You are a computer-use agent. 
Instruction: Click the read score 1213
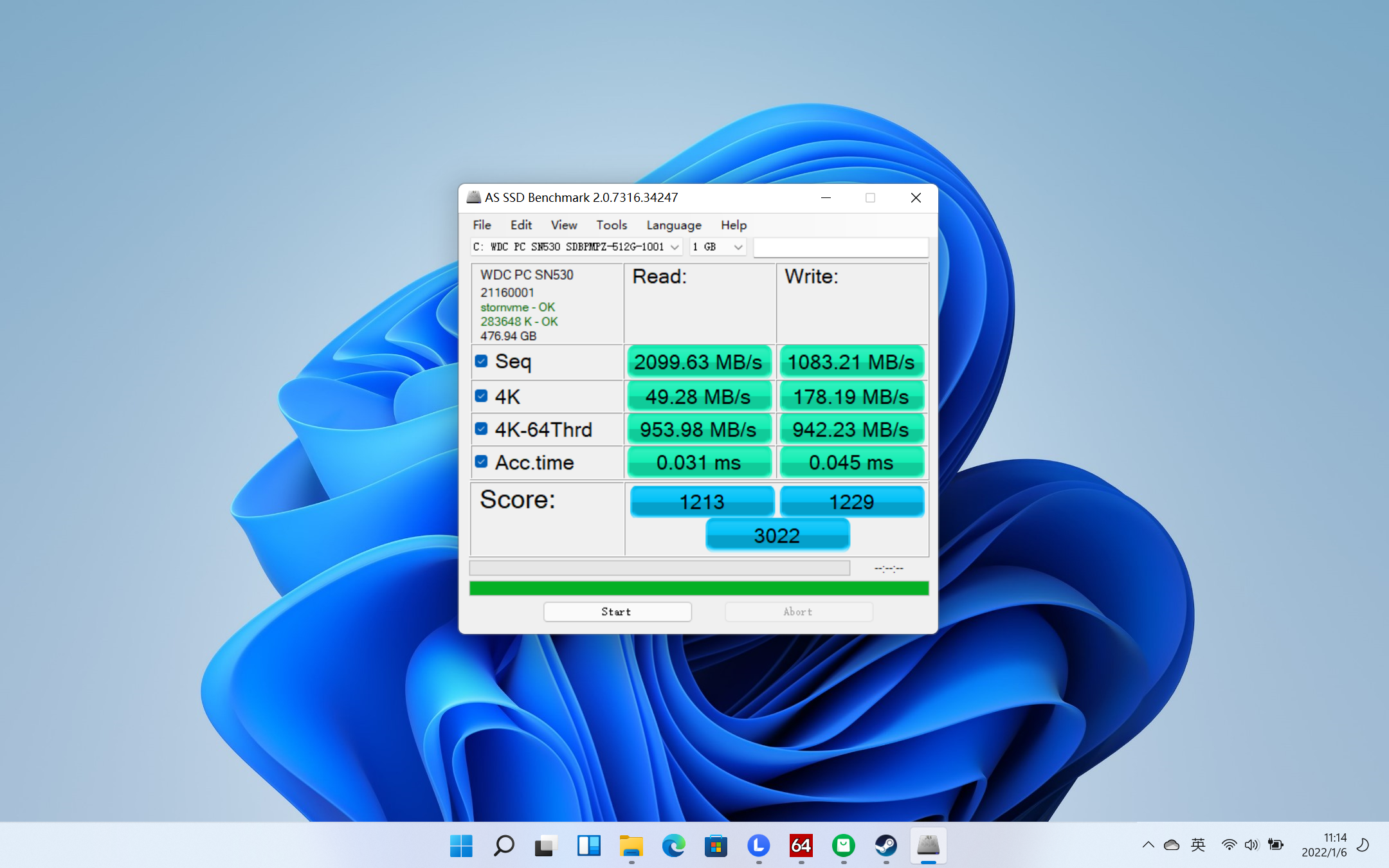click(702, 502)
